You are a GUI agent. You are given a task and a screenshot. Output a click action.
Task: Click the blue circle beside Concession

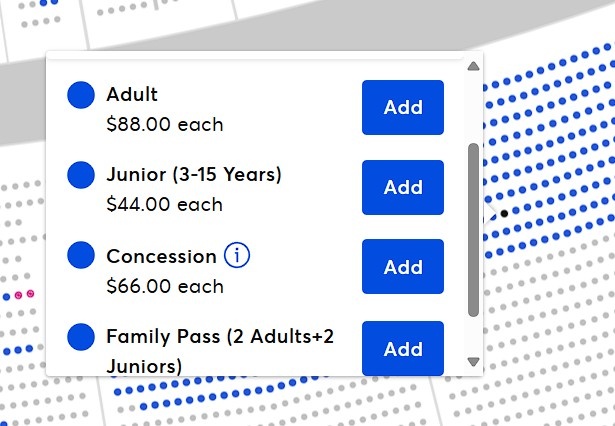81,256
